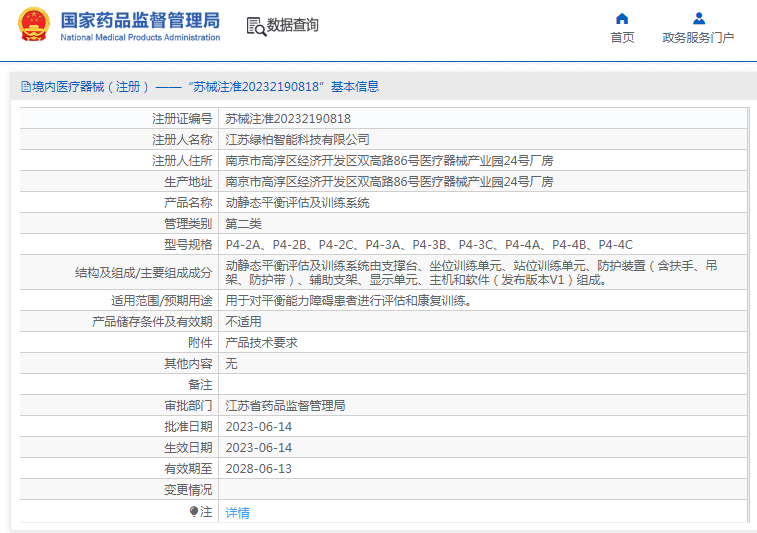The image size is (757, 533).
Task: Click the 注册人住所 address value
Action: [x=389, y=161]
